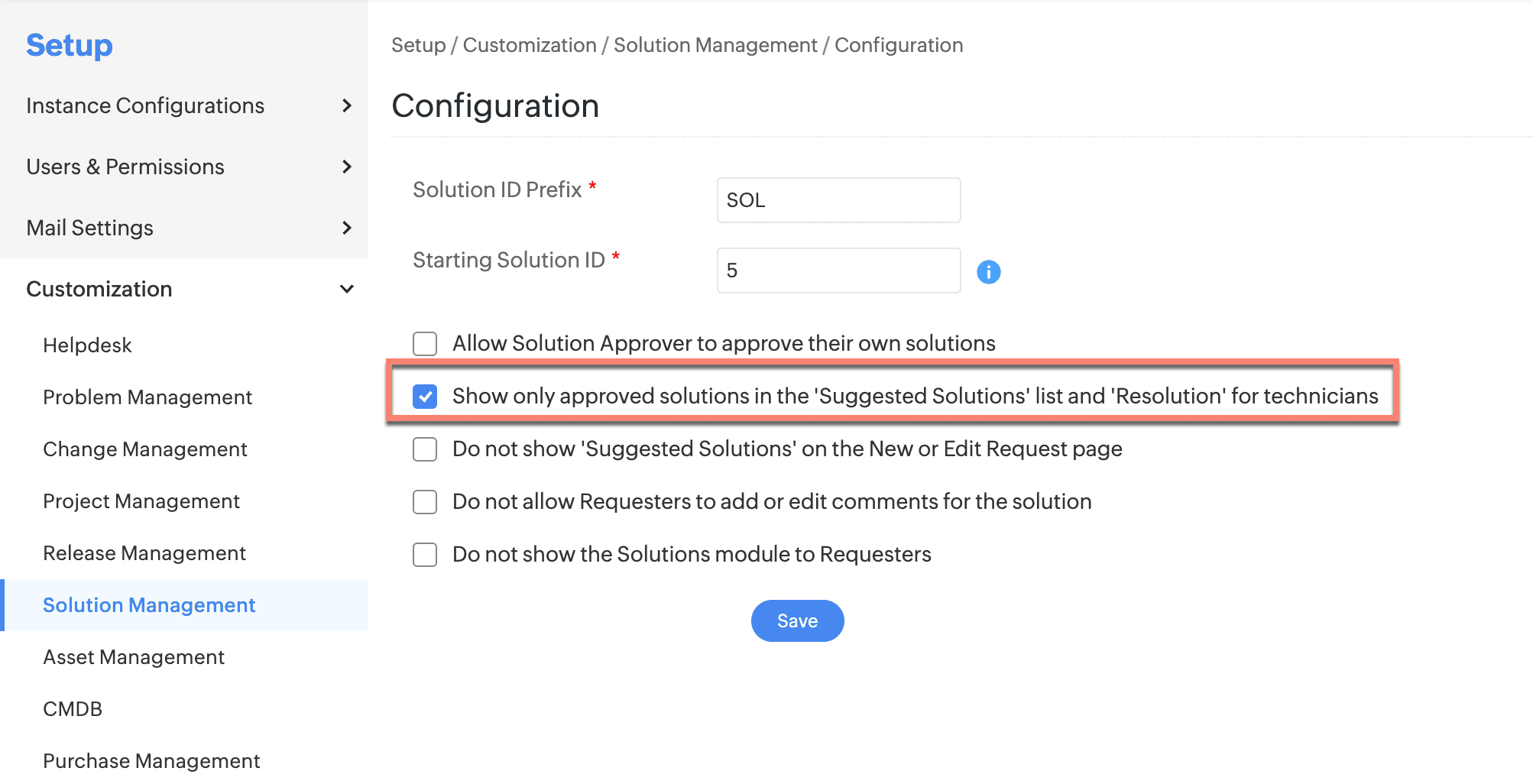Select Asset Management in sidebar
Image resolution: width=1533 pixels, height=784 pixels.
pos(134,657)
